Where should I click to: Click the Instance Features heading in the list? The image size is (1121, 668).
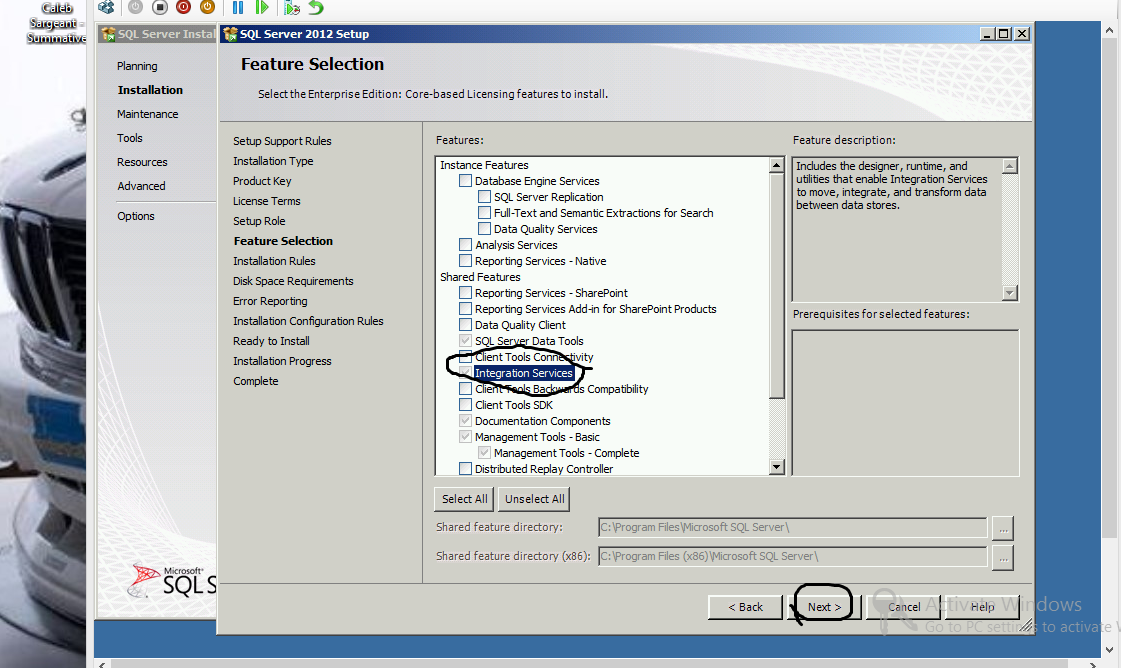coord(484,165)
